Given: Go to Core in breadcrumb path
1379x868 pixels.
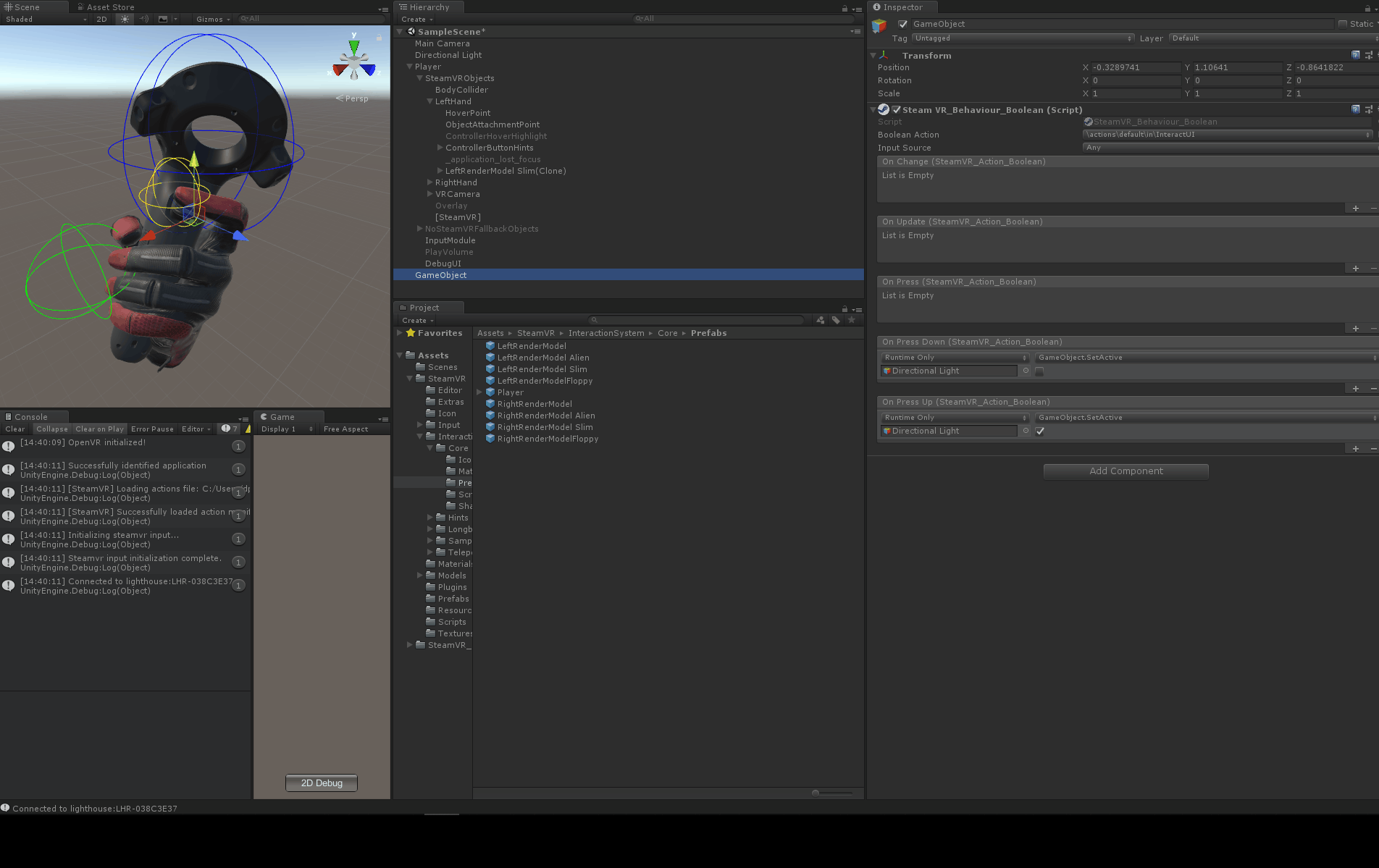Looking at the screenshot, I should click(668, 333).
